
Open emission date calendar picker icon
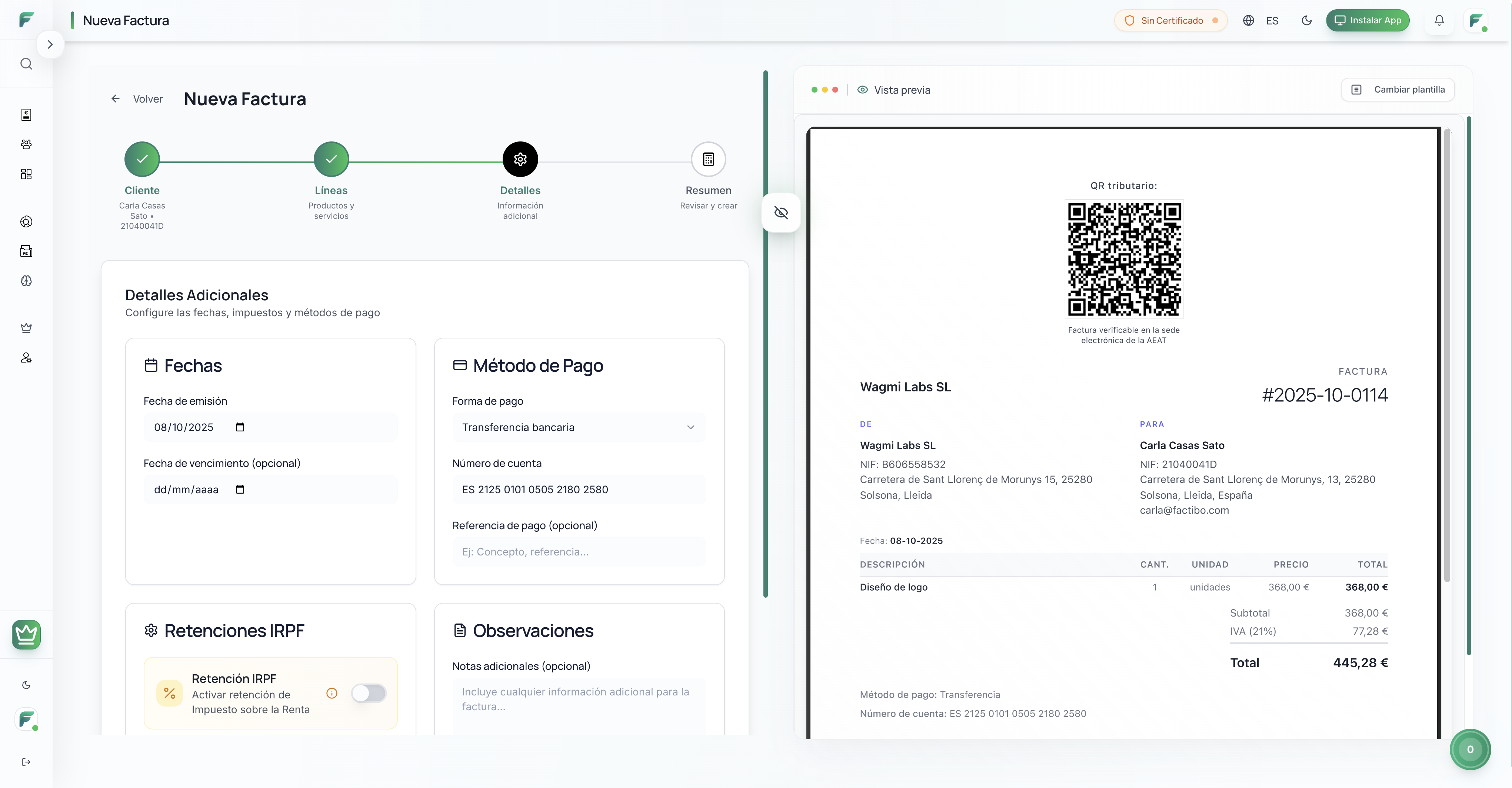tap(240, 427)
